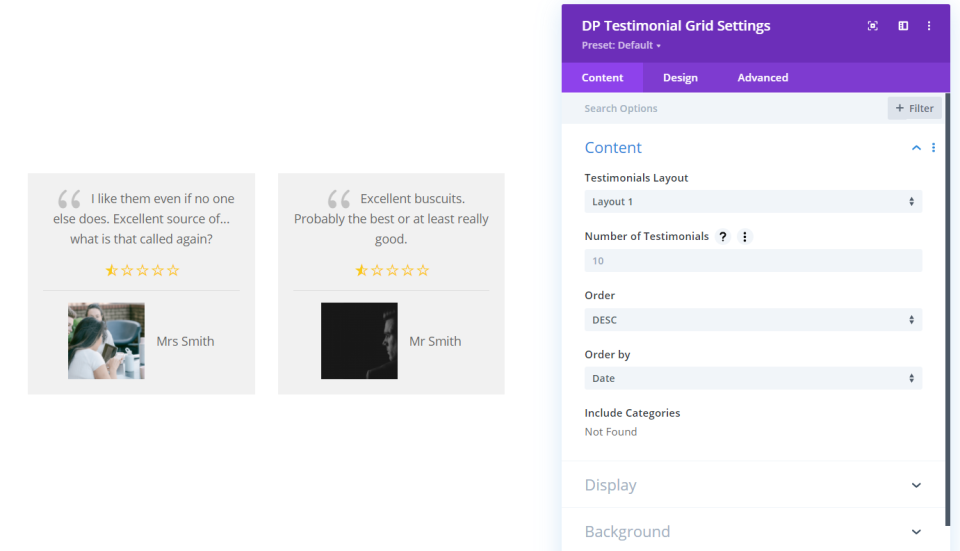Viewport: 960px width, 551px height.
Task: Click the Number of Testimonials help icon
Action: click(723, 237)
